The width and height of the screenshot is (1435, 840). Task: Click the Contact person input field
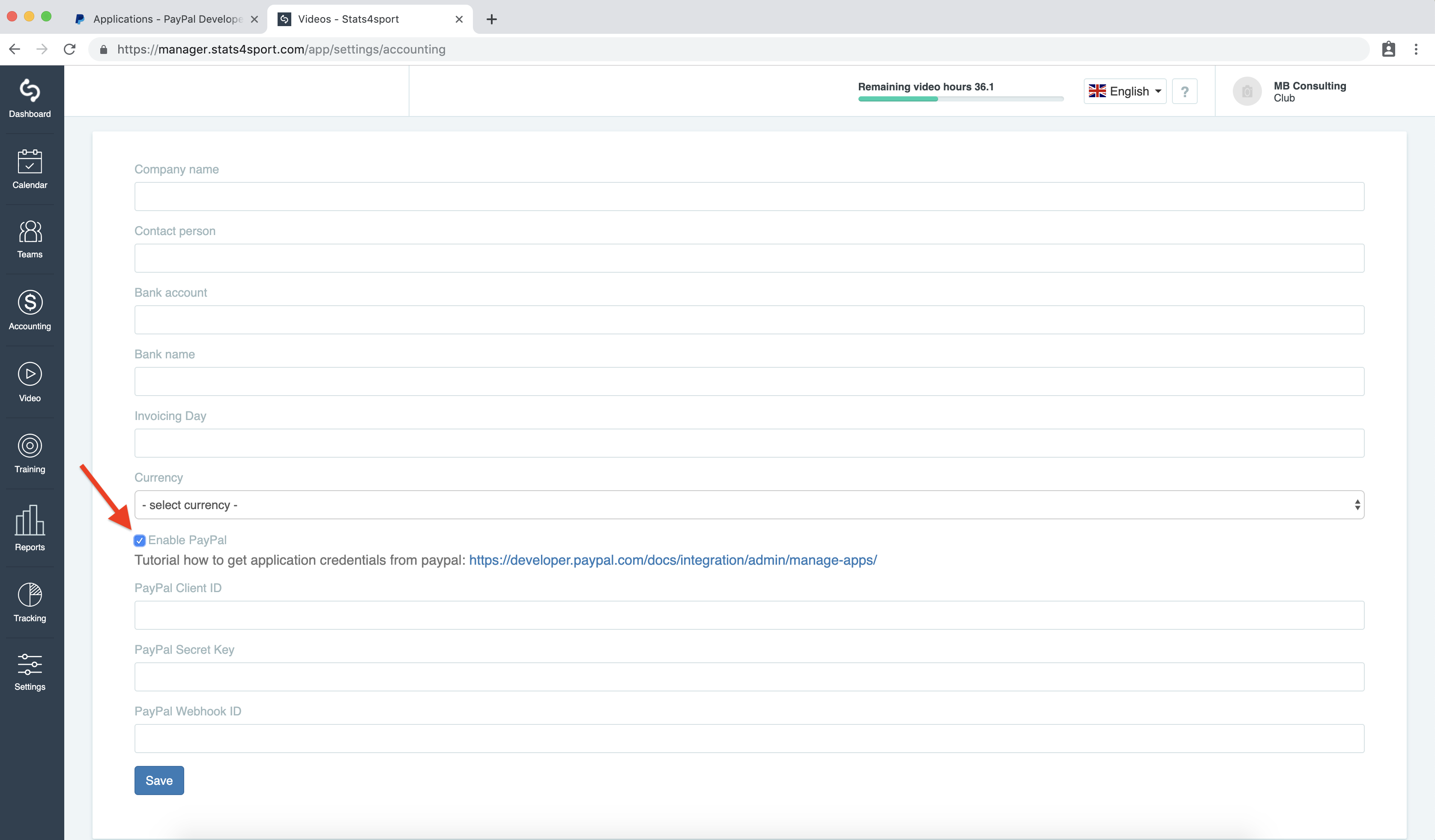[x=749, y=258]
